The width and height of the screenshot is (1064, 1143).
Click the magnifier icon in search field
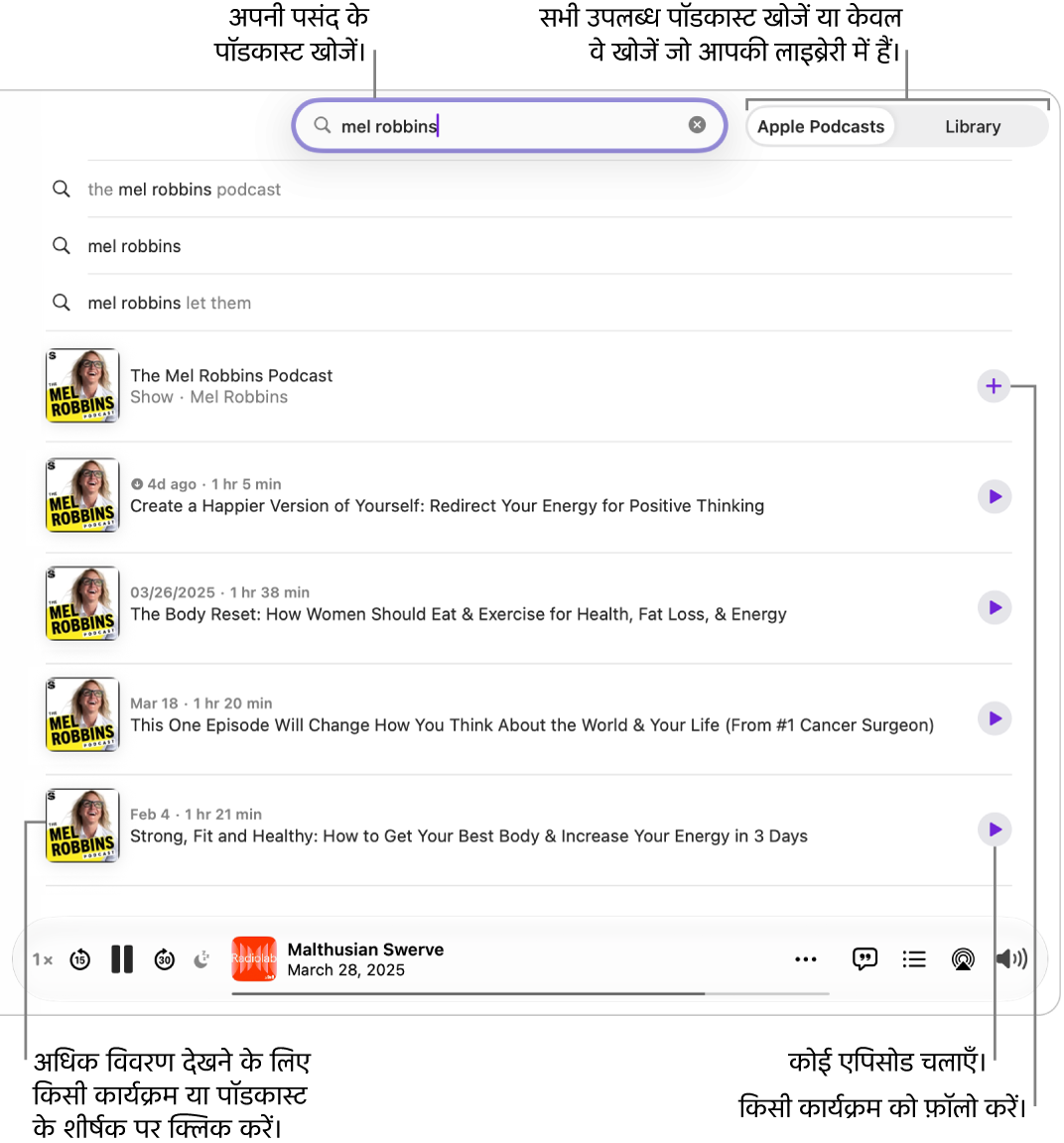323,125
